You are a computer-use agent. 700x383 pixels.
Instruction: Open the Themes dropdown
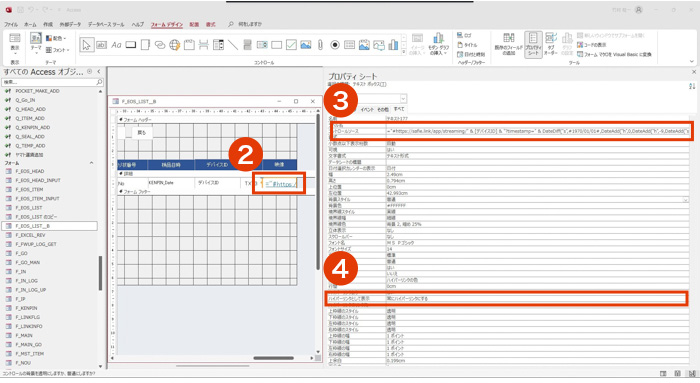click(36, 43)
